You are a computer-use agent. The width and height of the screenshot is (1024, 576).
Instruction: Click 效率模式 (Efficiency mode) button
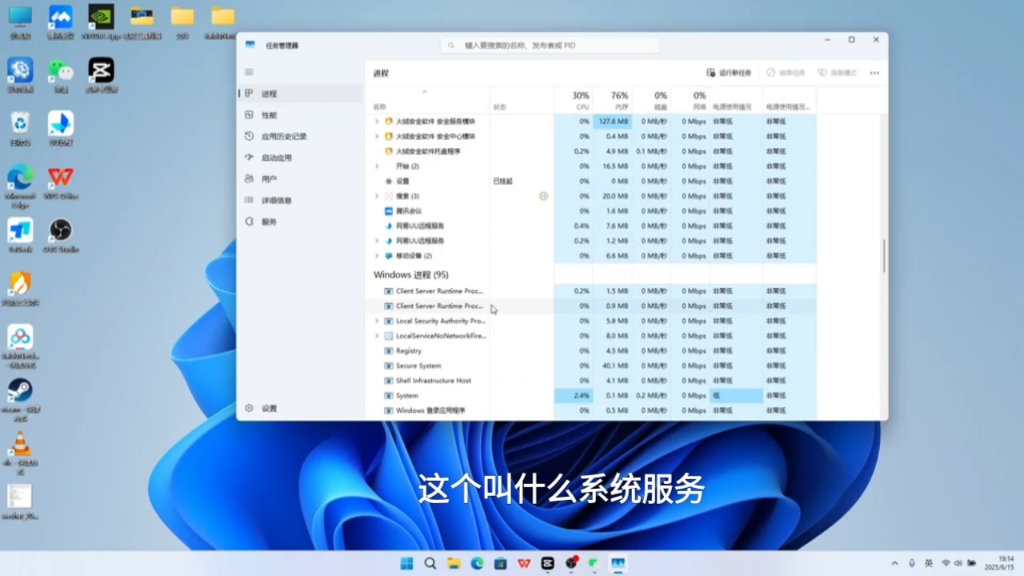(x=837, y=73)
